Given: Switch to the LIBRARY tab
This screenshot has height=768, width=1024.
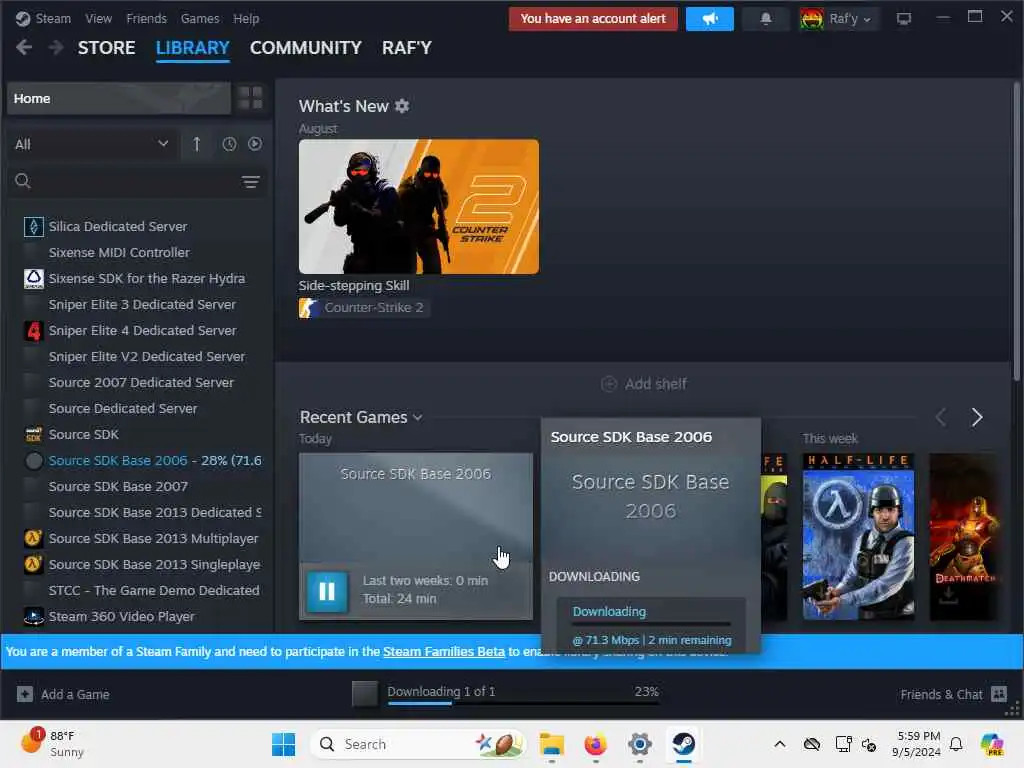Looking at the screenshot, I should point(193,48).
